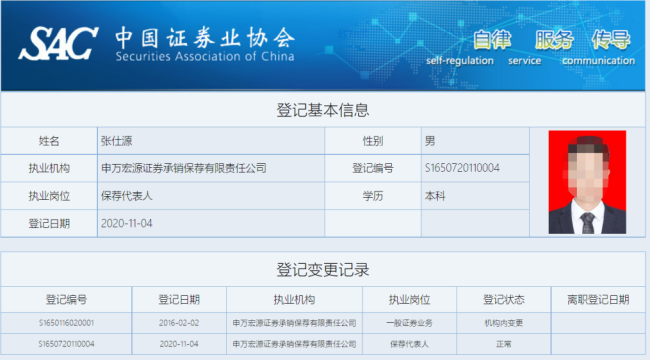Click the 离职登记日期 column header

click(598, 299)
